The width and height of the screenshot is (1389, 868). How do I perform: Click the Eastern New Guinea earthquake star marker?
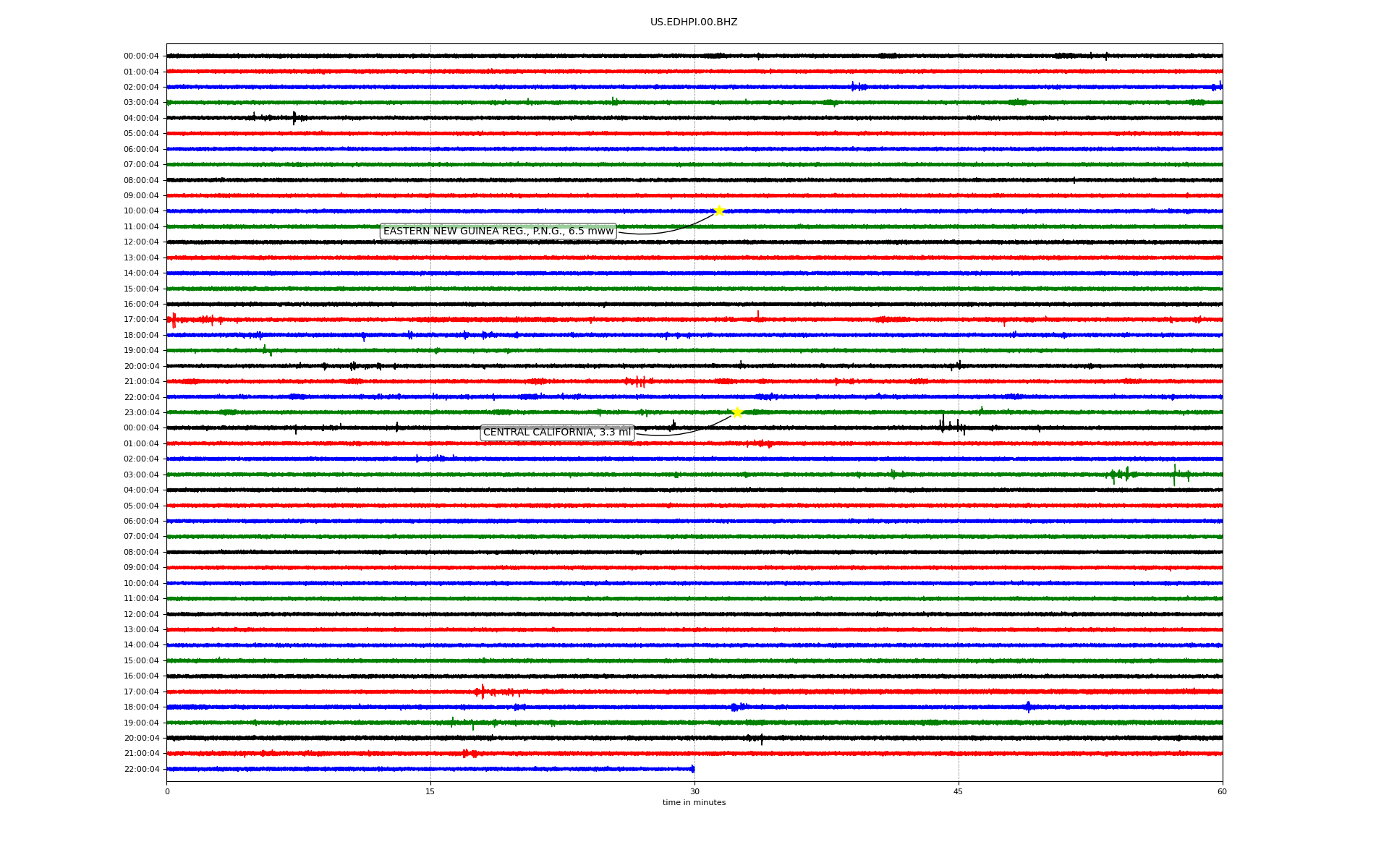(719, 210)
